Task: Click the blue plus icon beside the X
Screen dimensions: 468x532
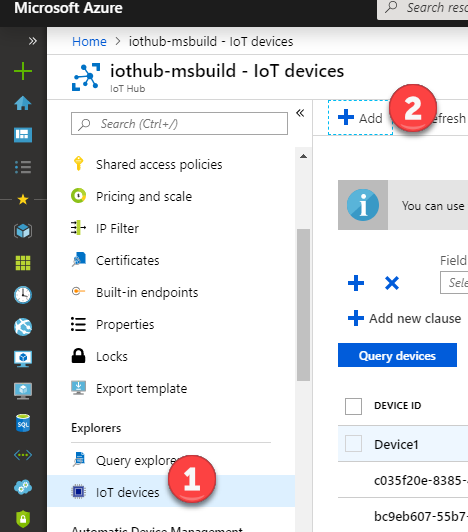Action: (x=356, y=283)
